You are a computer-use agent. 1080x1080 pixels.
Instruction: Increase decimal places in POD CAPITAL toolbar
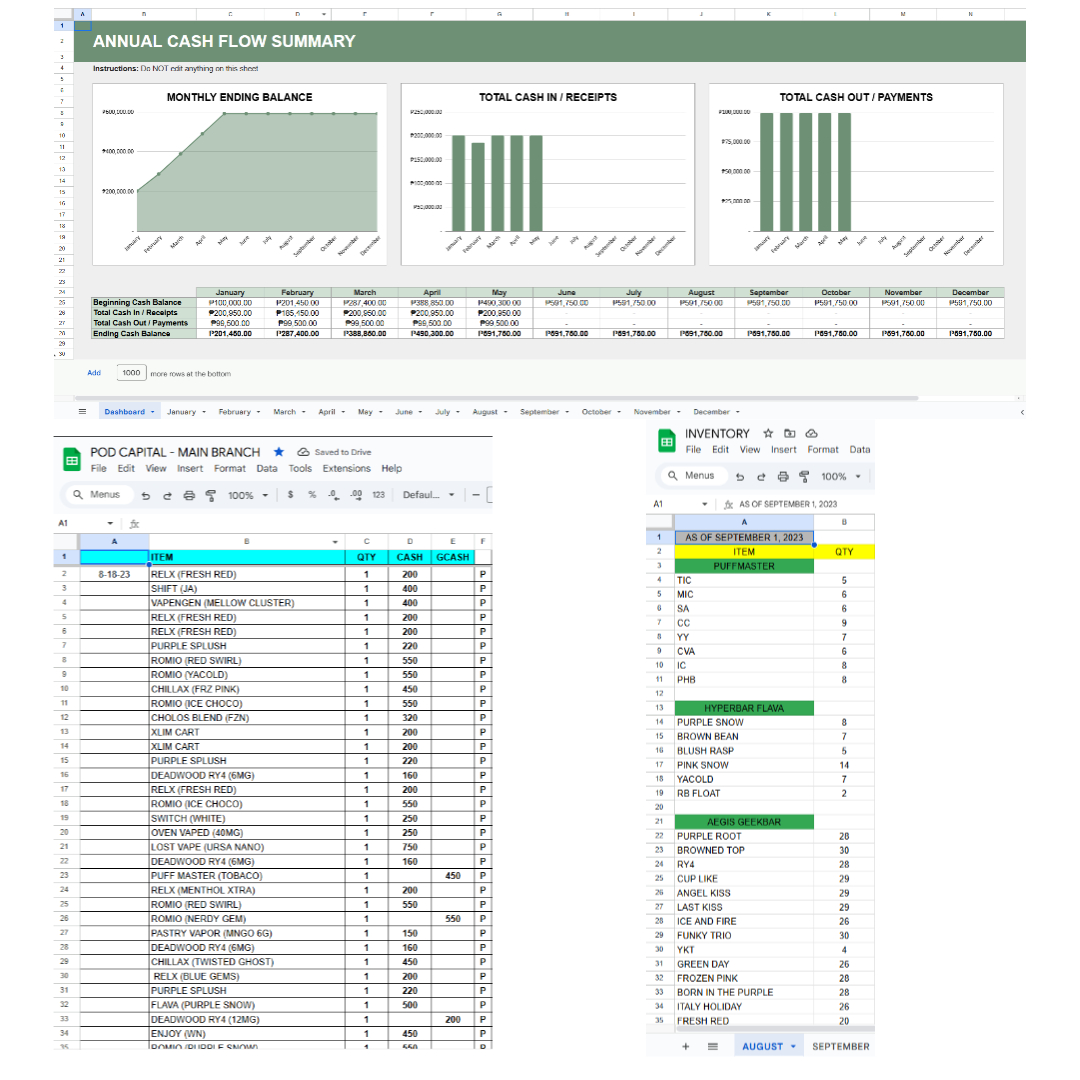356,495
